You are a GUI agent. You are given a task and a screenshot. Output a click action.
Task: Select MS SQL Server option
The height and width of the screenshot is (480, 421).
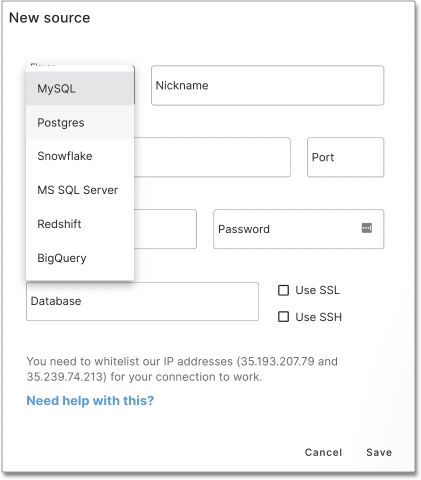point(80,190)
